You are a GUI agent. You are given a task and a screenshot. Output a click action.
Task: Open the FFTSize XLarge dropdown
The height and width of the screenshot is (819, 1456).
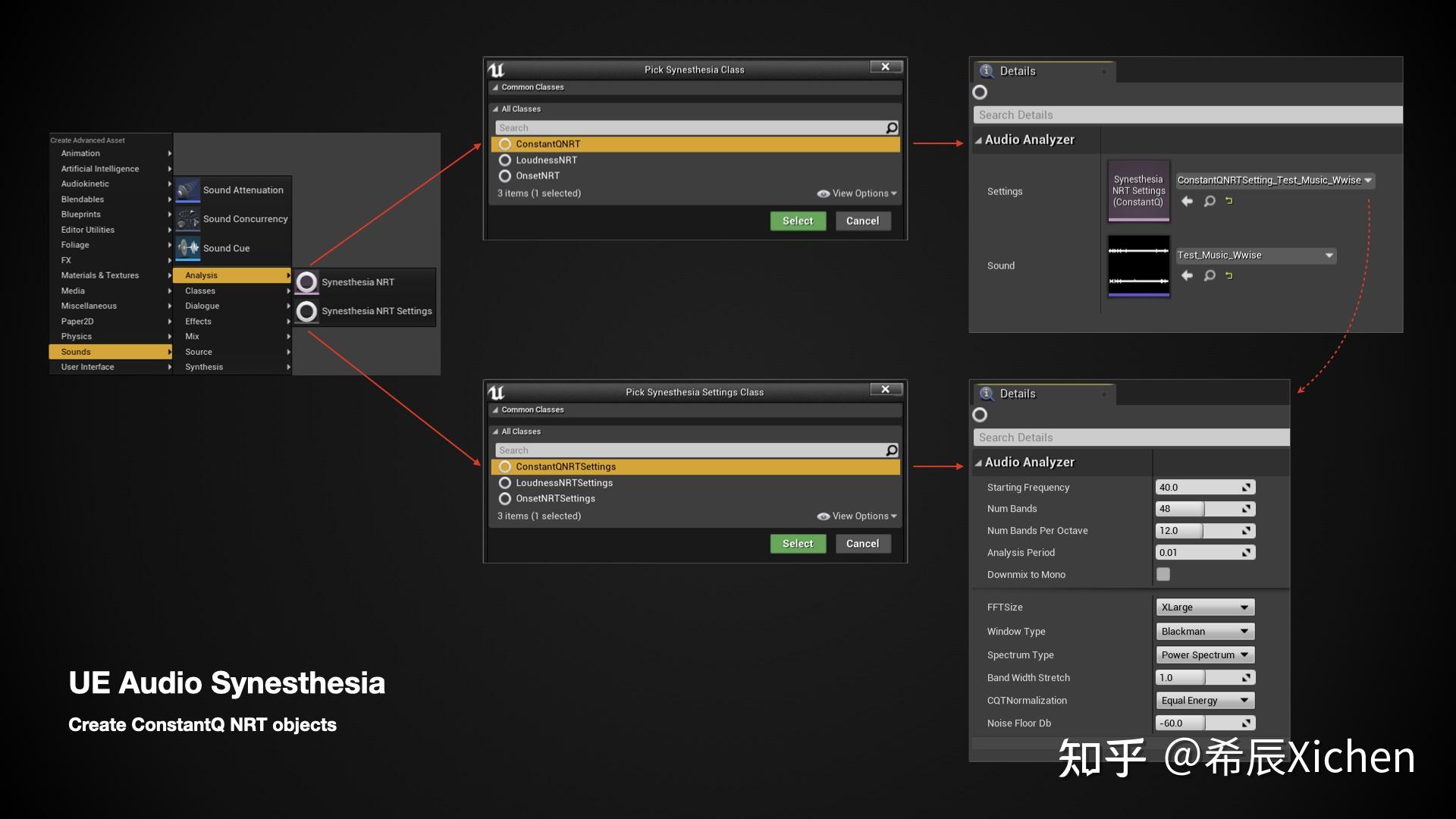(x=1205, y=607)
